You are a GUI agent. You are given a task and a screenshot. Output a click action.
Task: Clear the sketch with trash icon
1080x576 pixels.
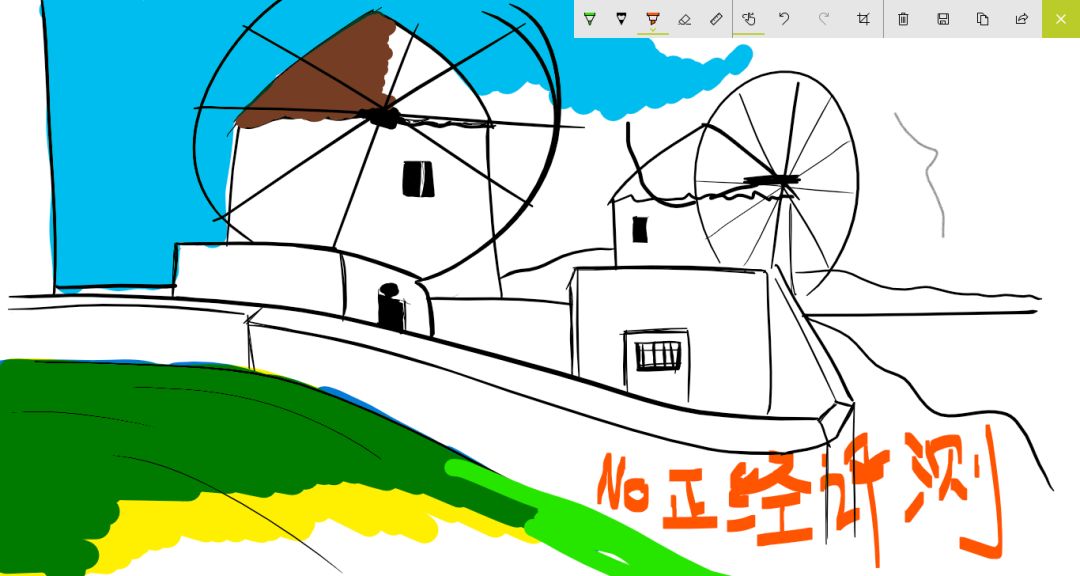903,19
